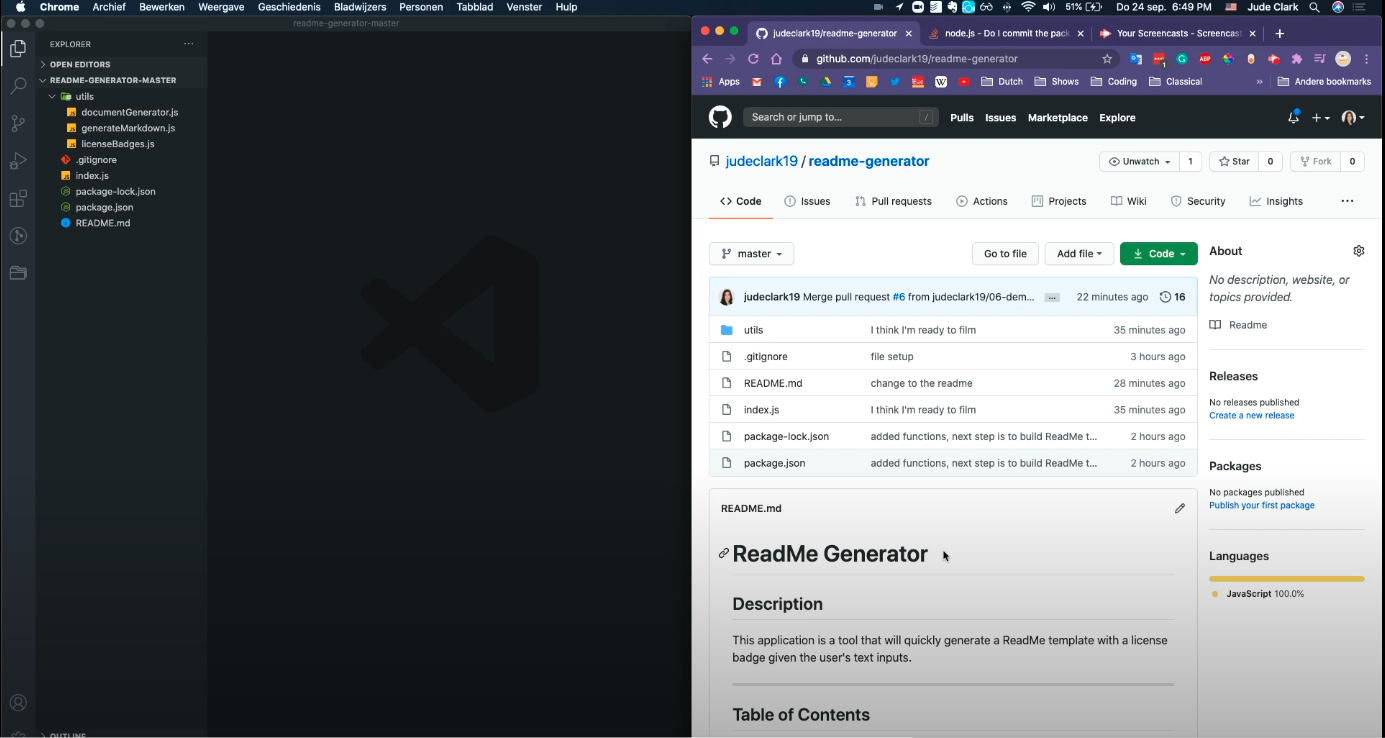The width and height of the screenshot is (1385, 738).
Task: Open GitHub notifications bell
Action: click(1293, 117)
